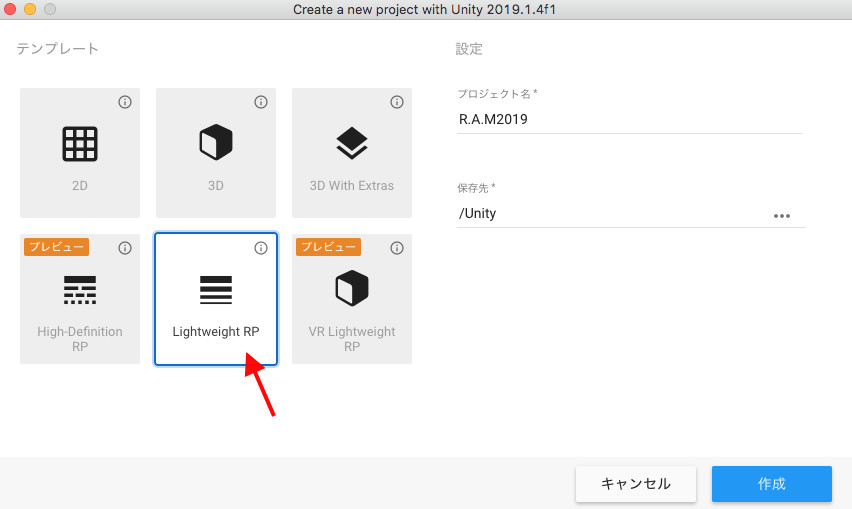Minimize the window with the yellow button
852x509 pixels.
click(x=30, y=9)
